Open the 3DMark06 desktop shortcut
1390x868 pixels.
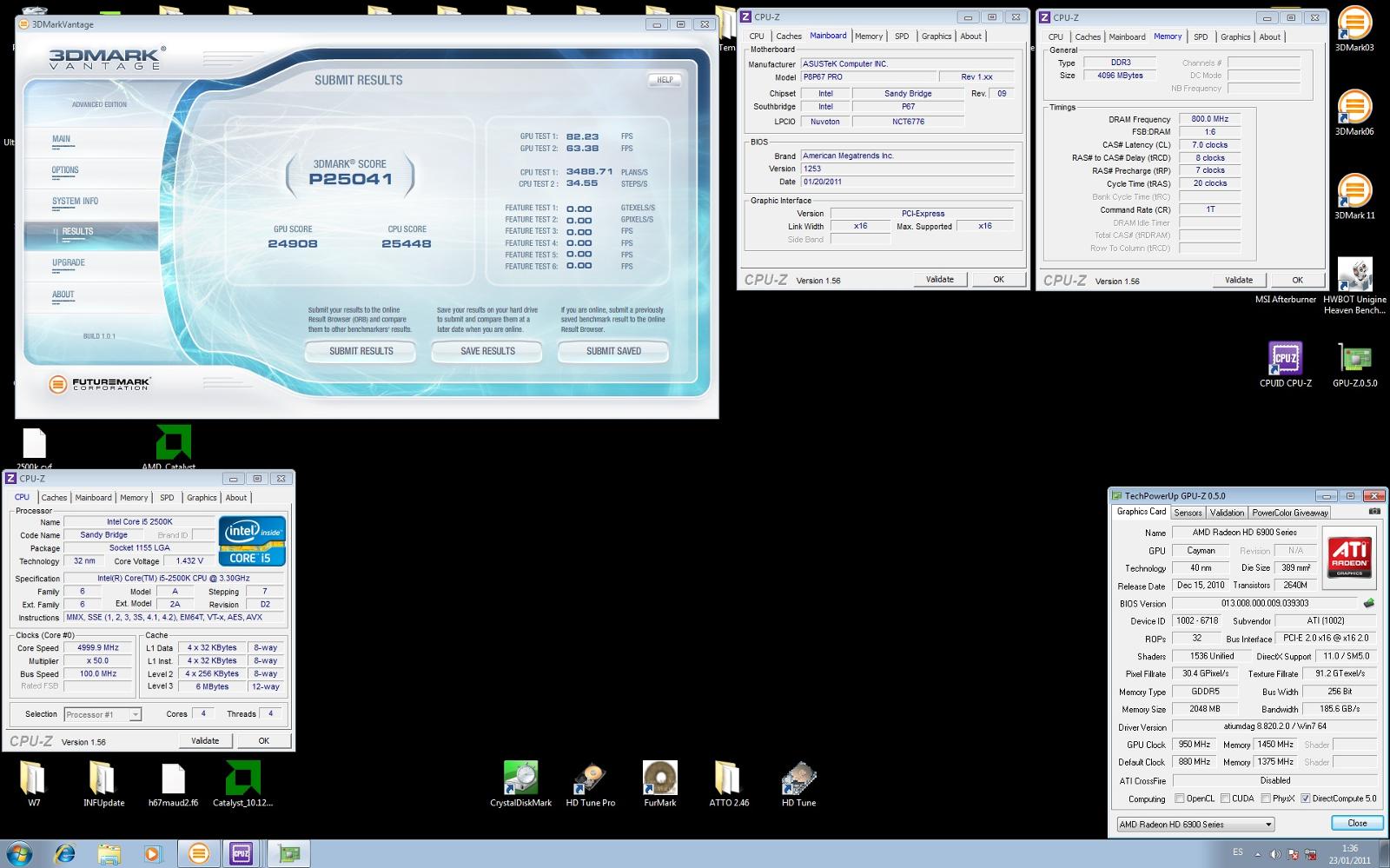click(1354, 113)
